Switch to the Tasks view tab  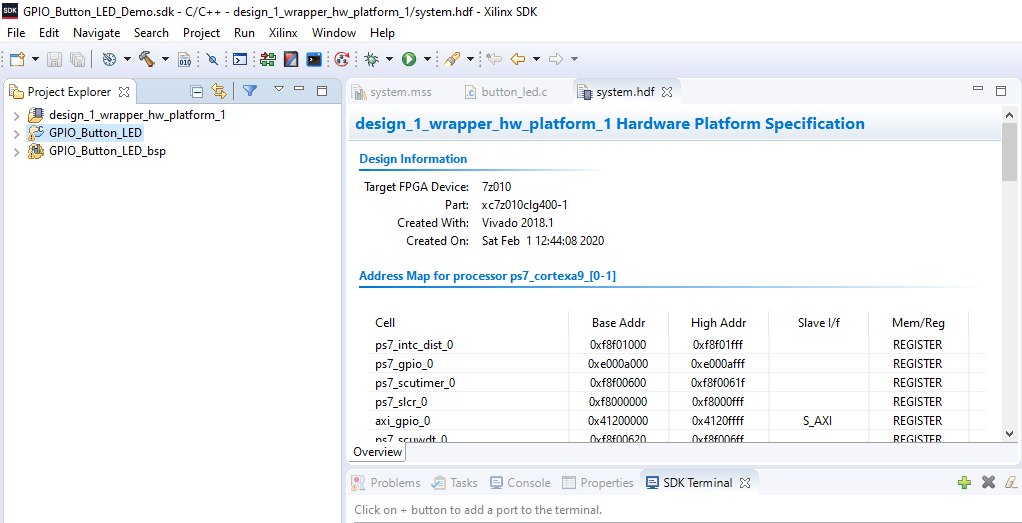(x=456, y=483)
